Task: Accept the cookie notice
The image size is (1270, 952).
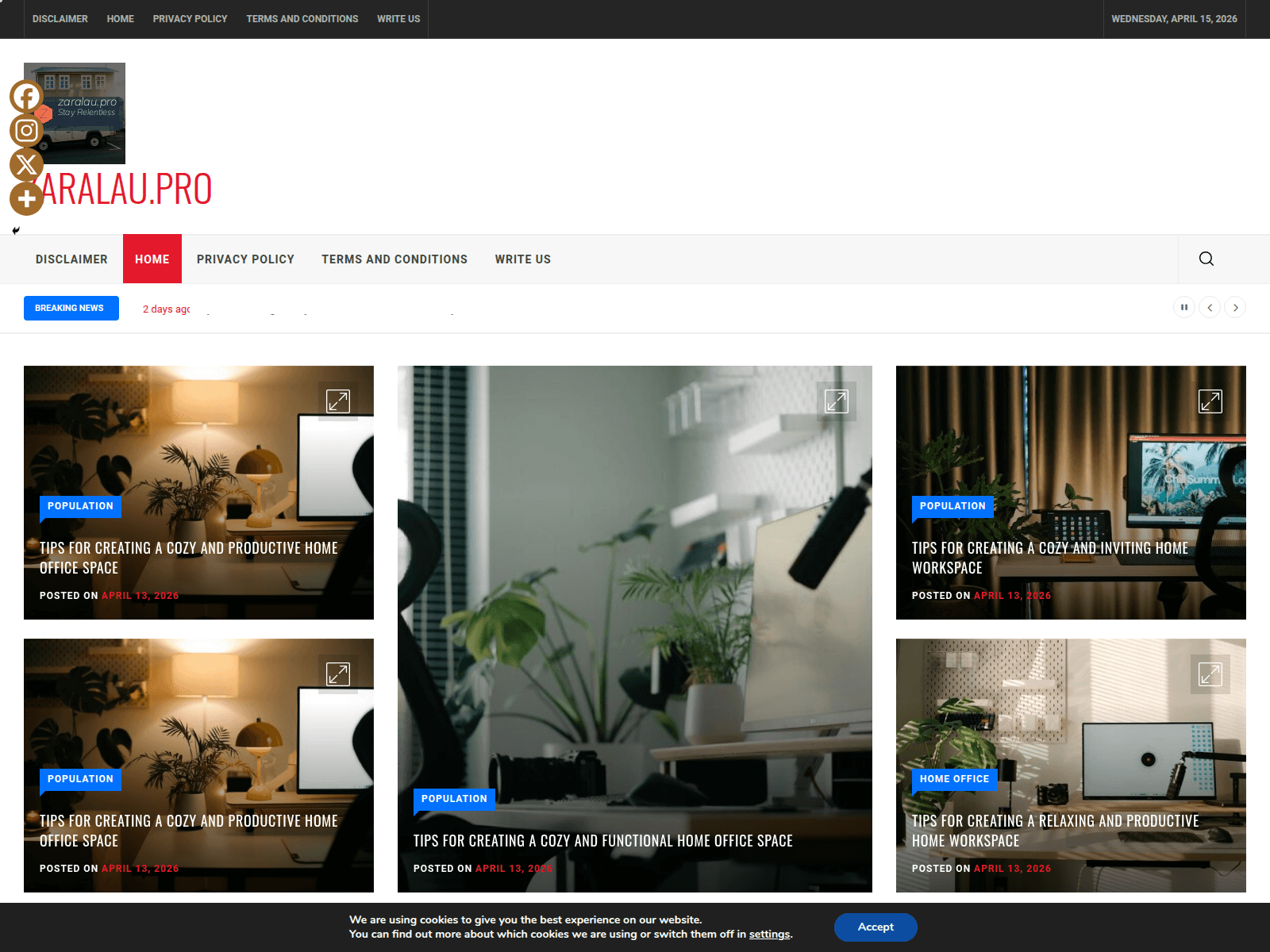Action: (876, 927)
